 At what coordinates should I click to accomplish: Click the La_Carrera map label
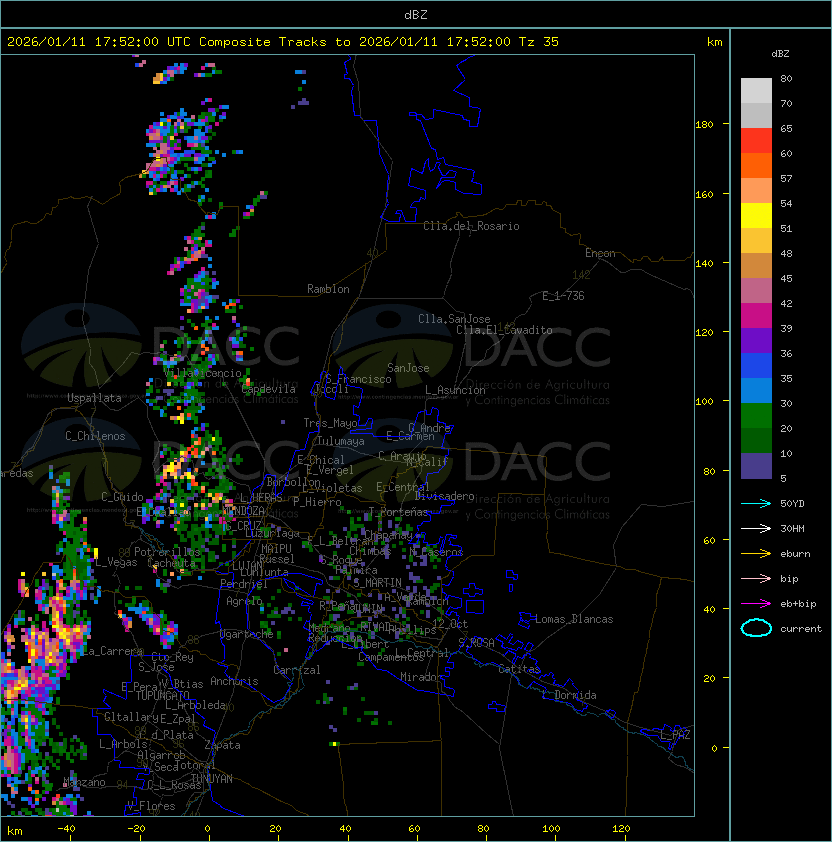point(113,651)
